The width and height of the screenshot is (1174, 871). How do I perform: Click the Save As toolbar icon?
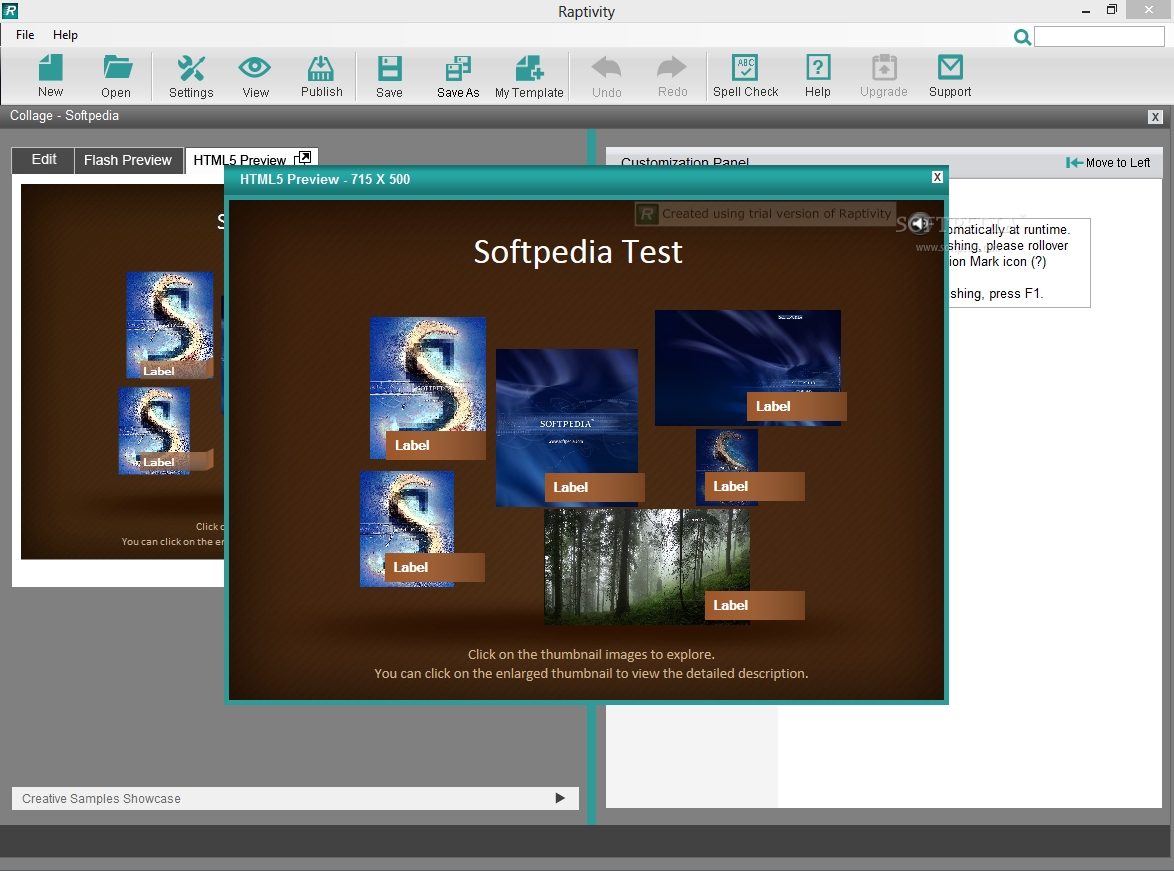(x=457, y=76)
